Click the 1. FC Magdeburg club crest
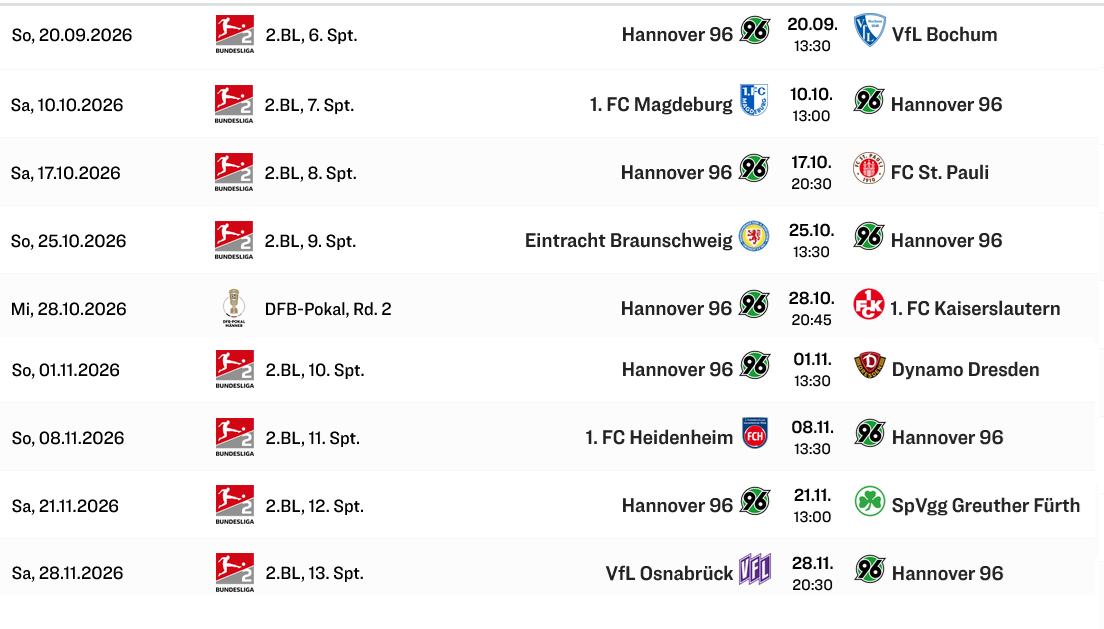 (753, 100)
